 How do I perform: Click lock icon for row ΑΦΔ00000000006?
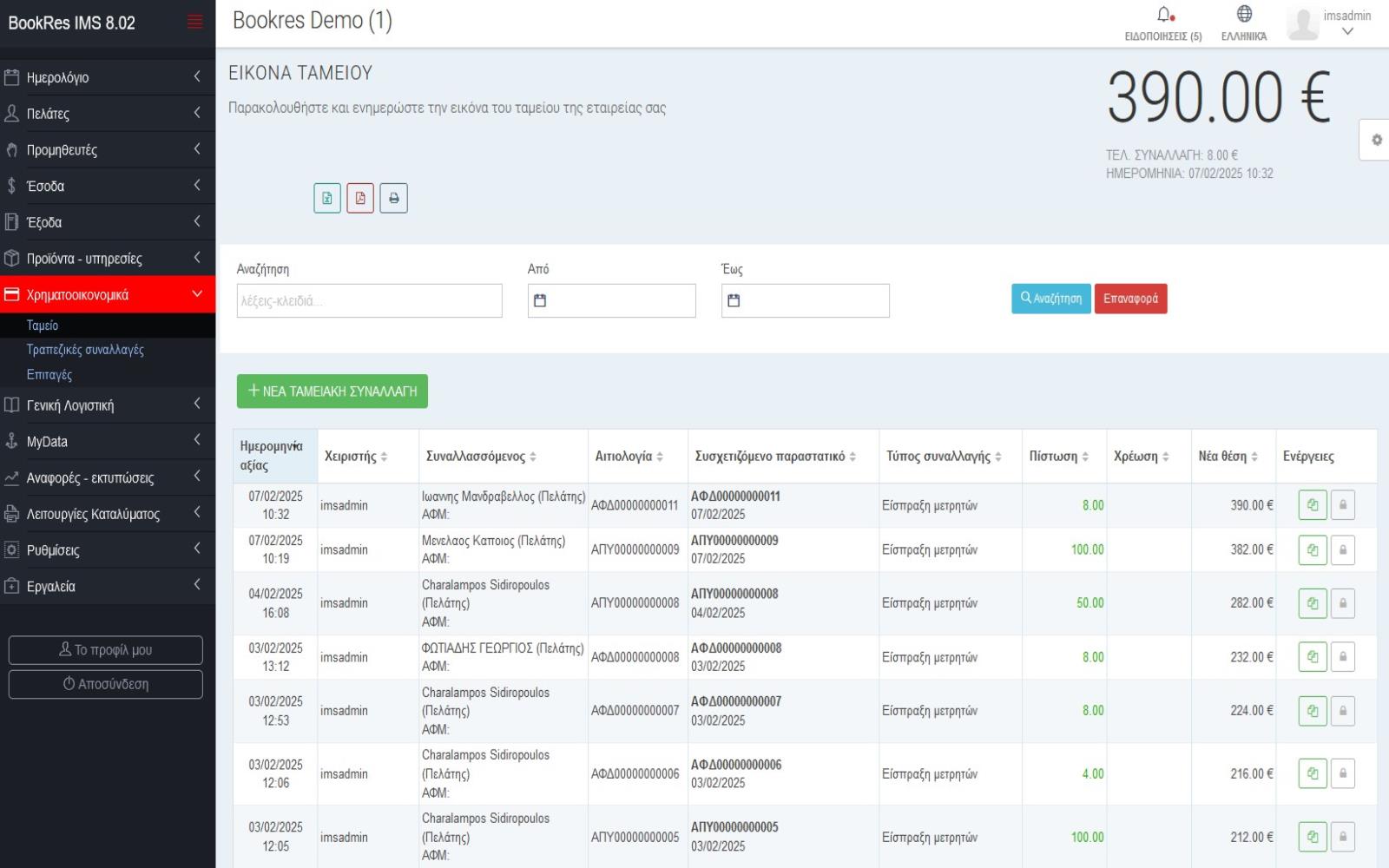pos(1343,773)
